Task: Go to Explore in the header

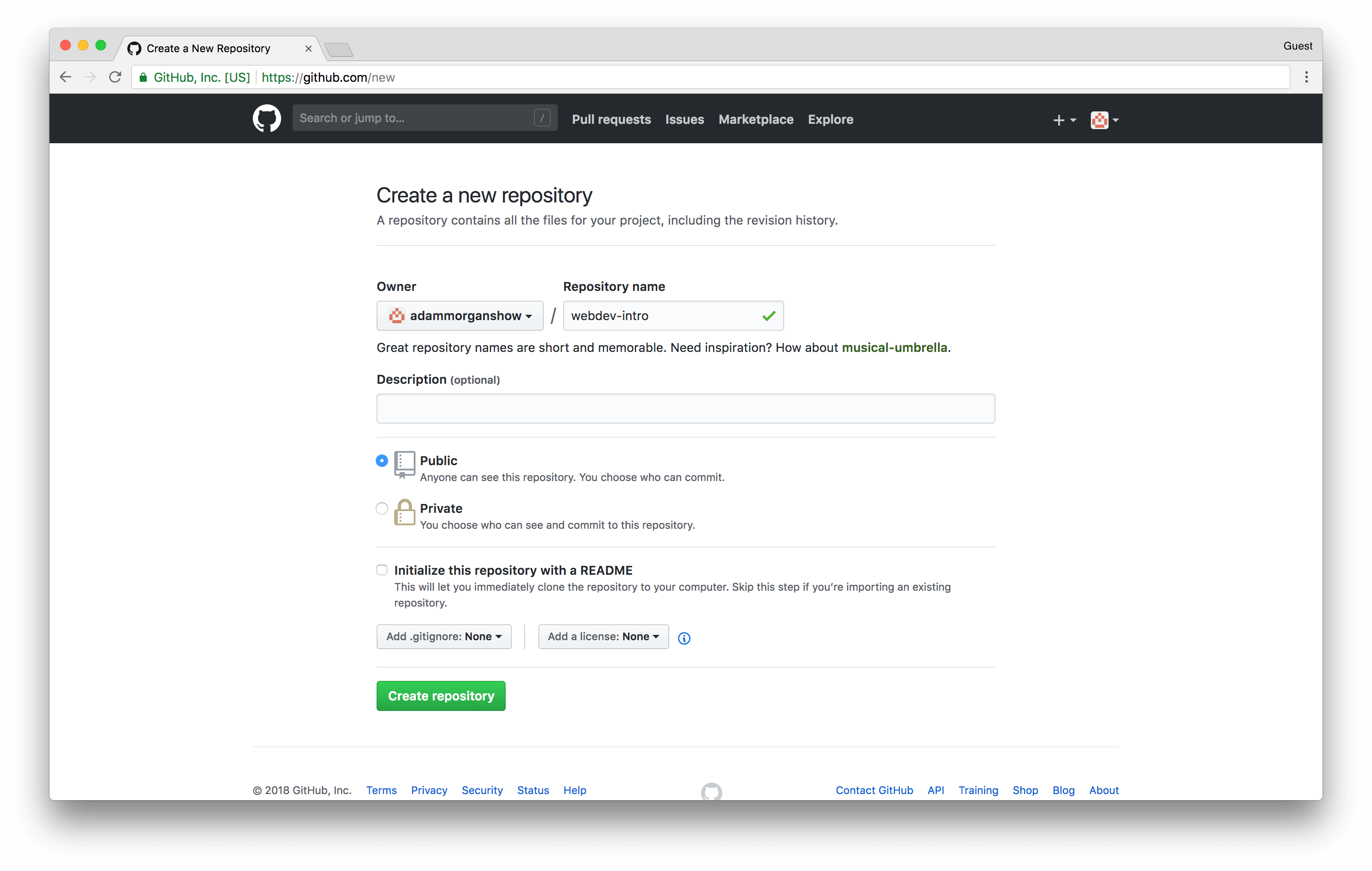Action: 830,119
